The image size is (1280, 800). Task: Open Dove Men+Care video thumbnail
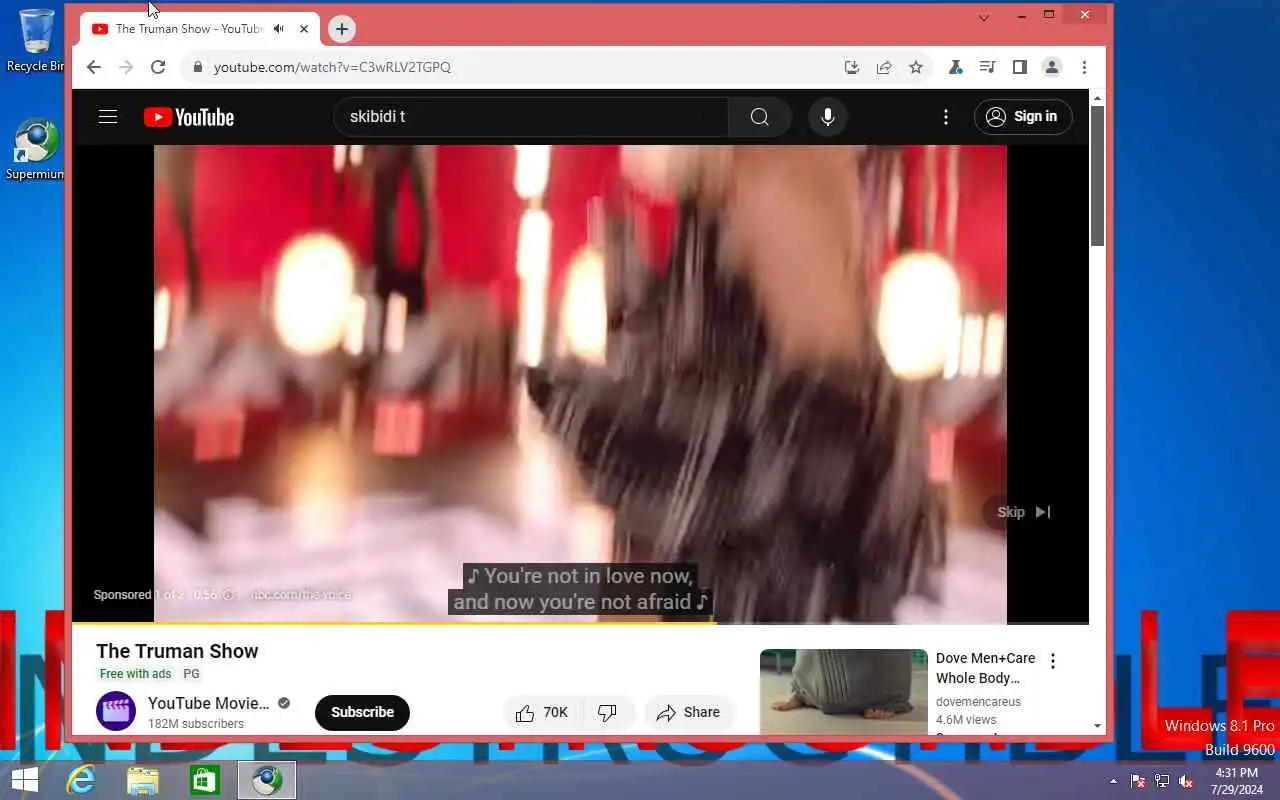(x=844, y=692)
